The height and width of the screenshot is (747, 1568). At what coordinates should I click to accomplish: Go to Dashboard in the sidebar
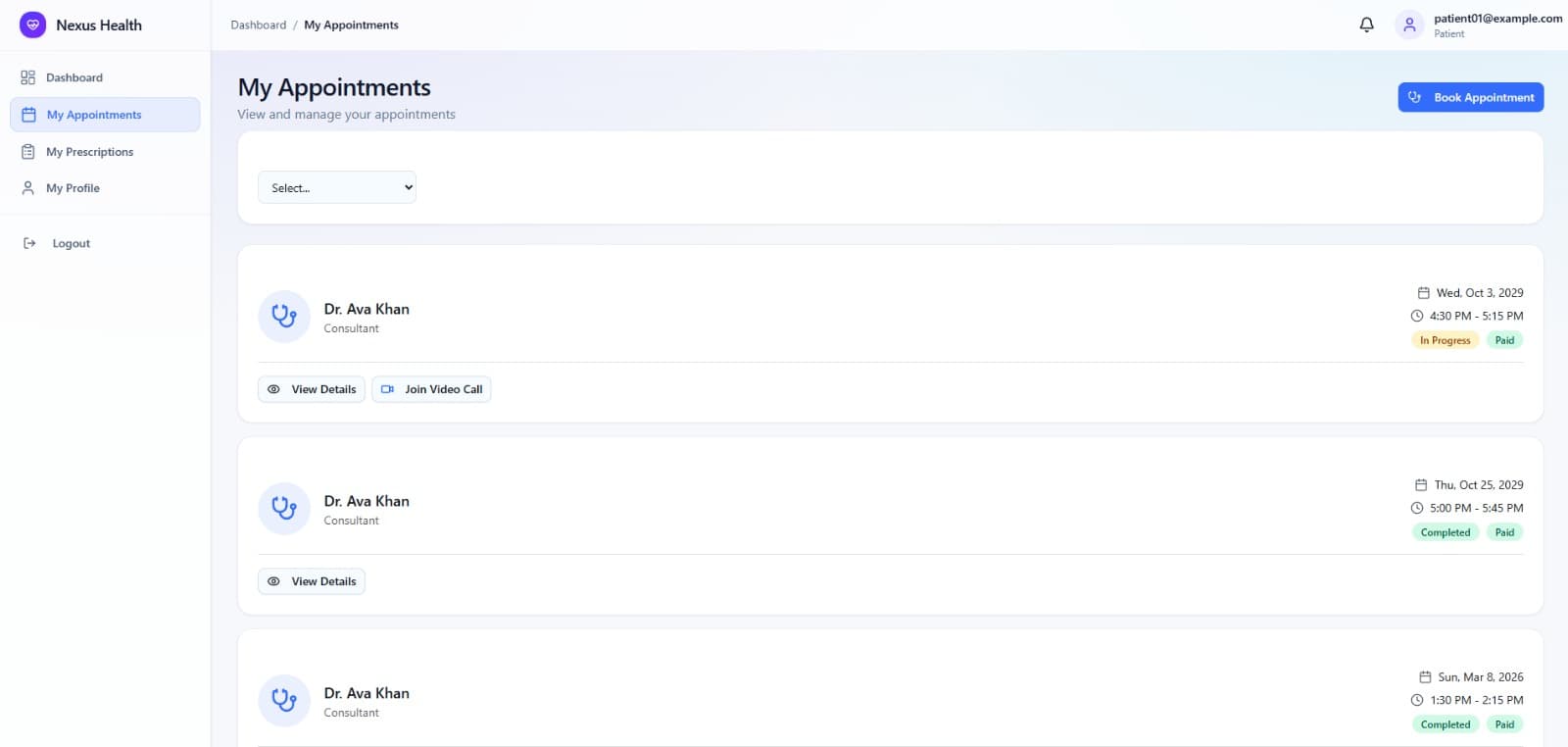74,77
